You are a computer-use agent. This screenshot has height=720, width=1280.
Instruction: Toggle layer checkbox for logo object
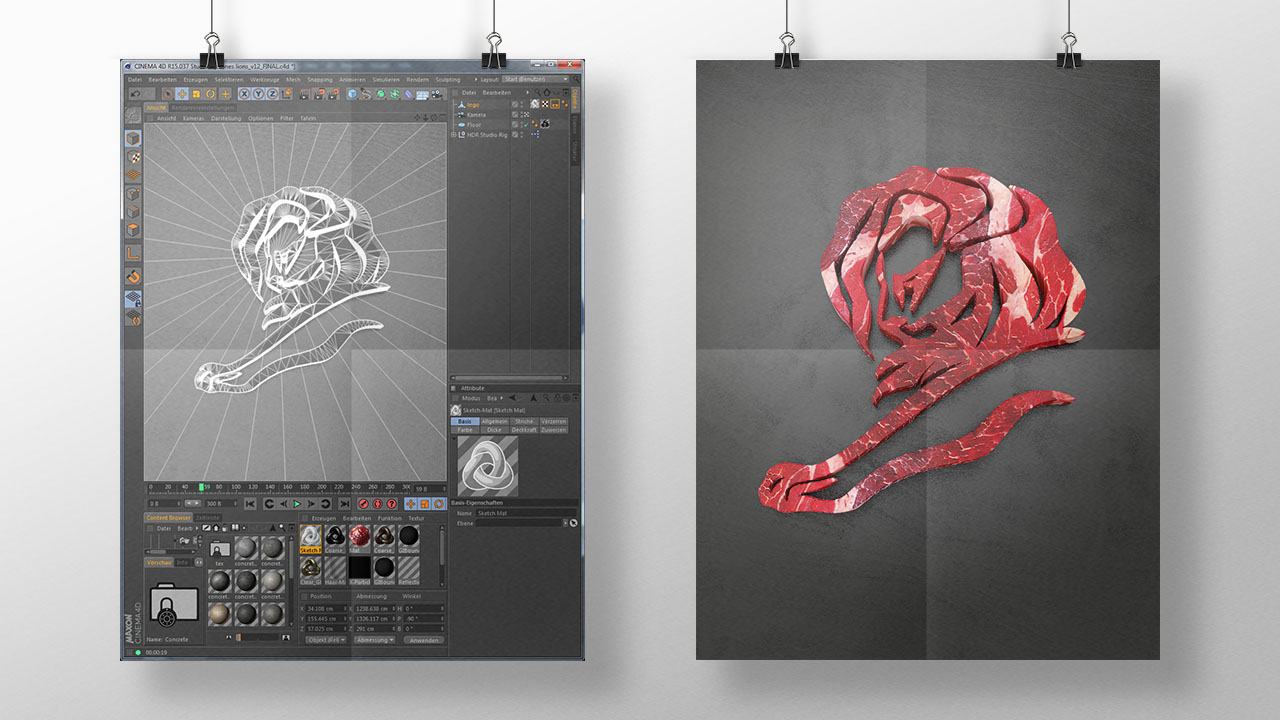[514, 105]
